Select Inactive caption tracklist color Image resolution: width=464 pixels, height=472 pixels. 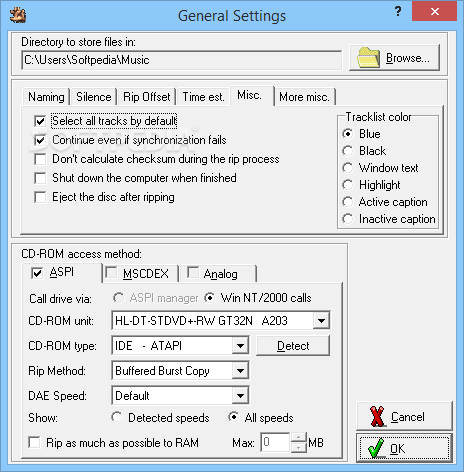pyautogui.click(x=347, y=219)
